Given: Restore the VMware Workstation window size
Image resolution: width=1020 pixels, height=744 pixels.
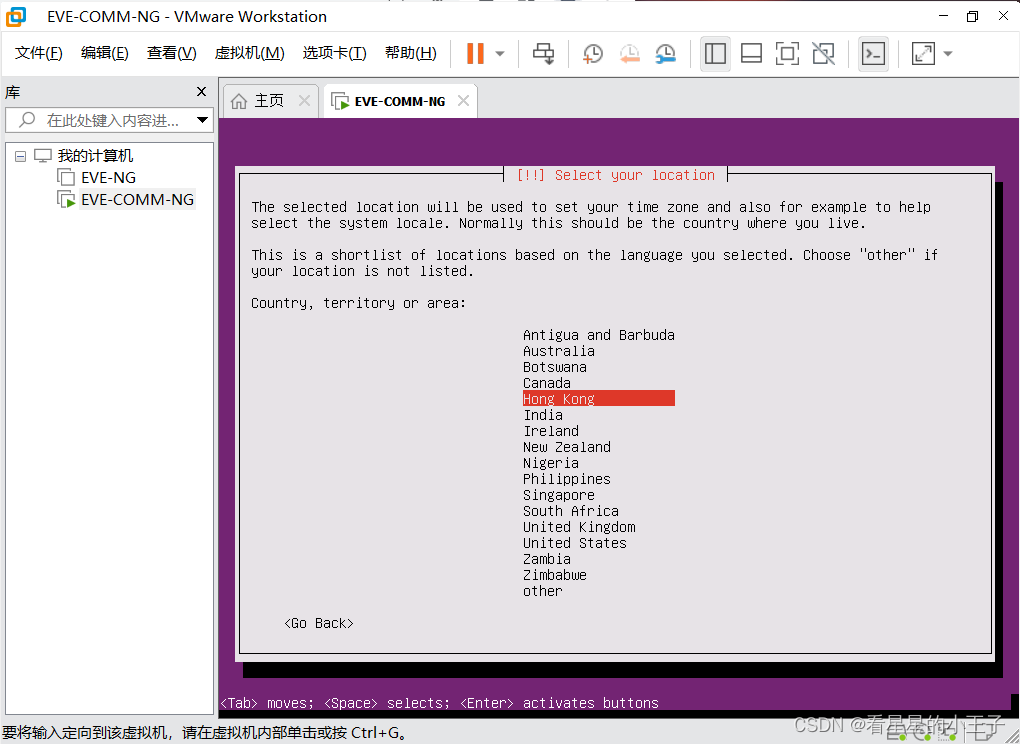Looking at the screenshot, I should tap(973, 16).
